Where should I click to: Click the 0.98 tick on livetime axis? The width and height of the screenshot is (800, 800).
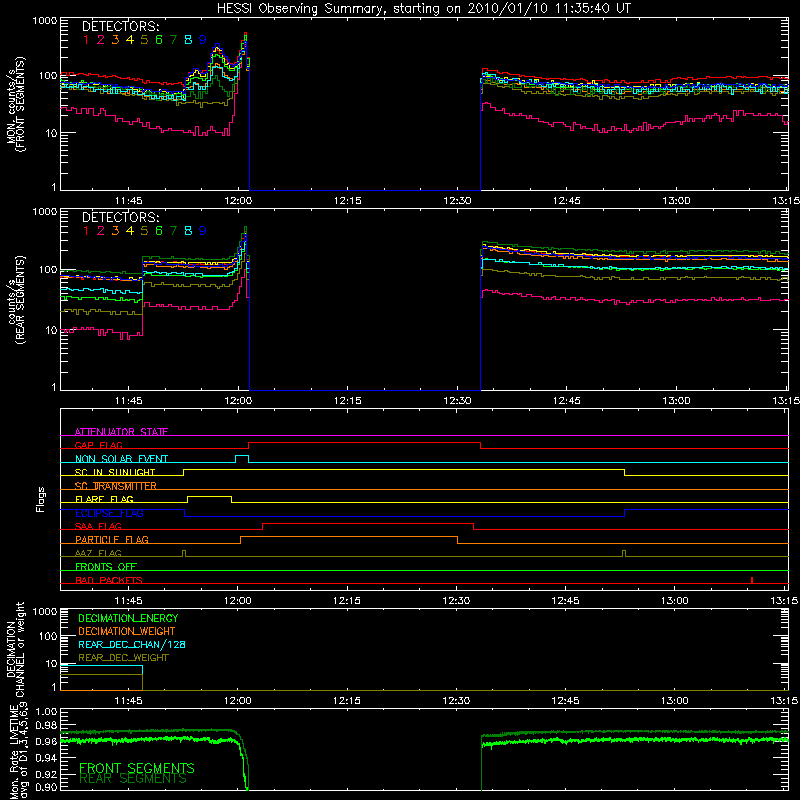[x=46, y=725]
